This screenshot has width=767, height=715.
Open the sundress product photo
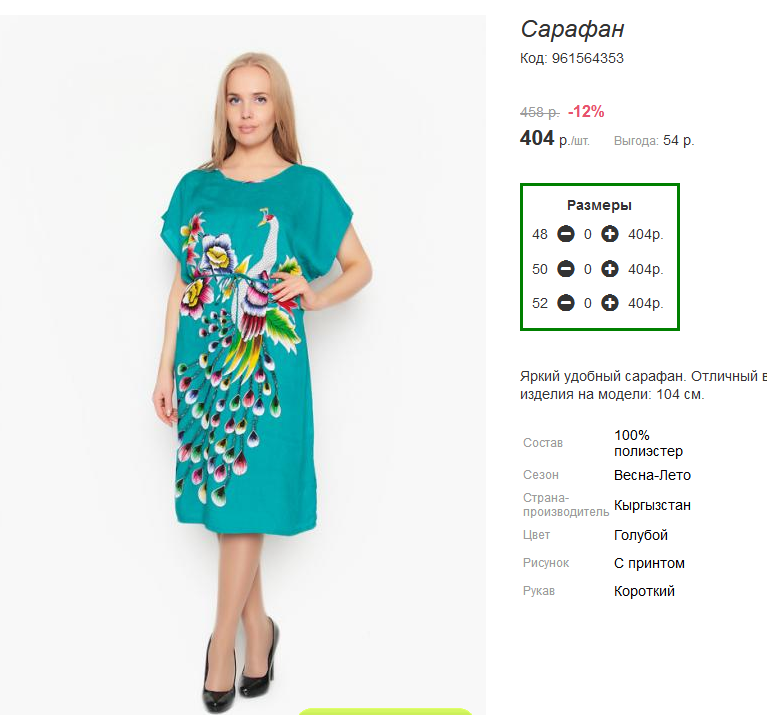click(243, 364)
